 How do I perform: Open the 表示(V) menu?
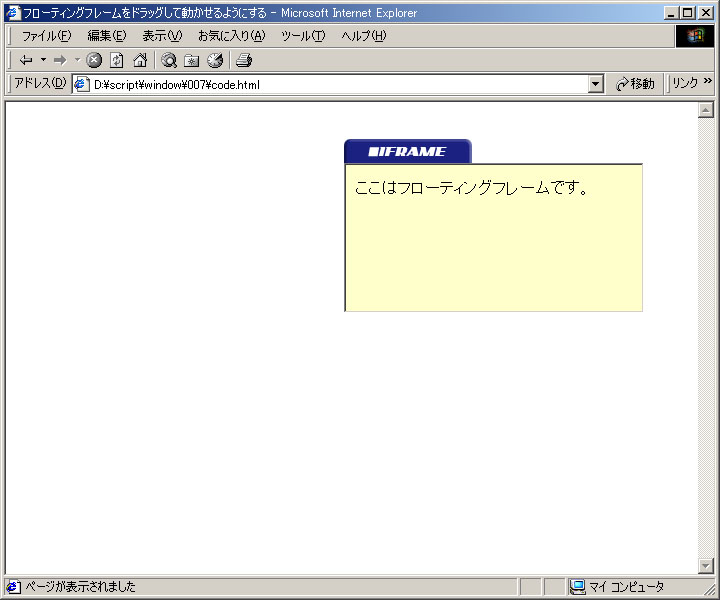162,36
